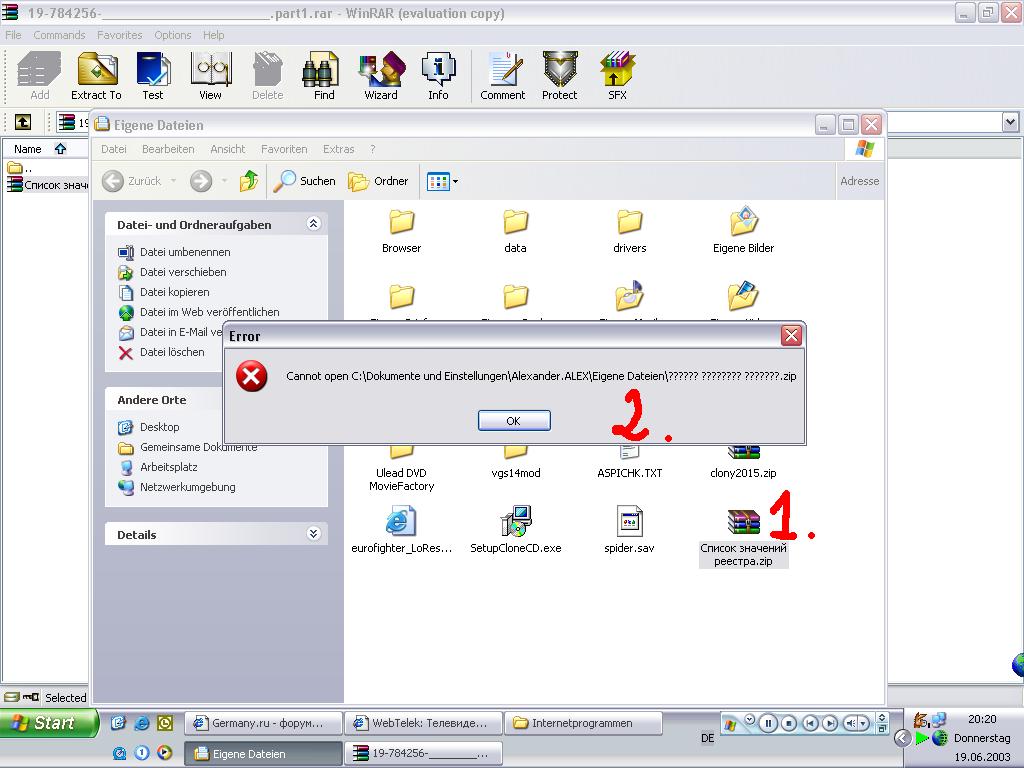Collapse the Datei- und Ordneraufgaben panel

(x=313, y=225)
